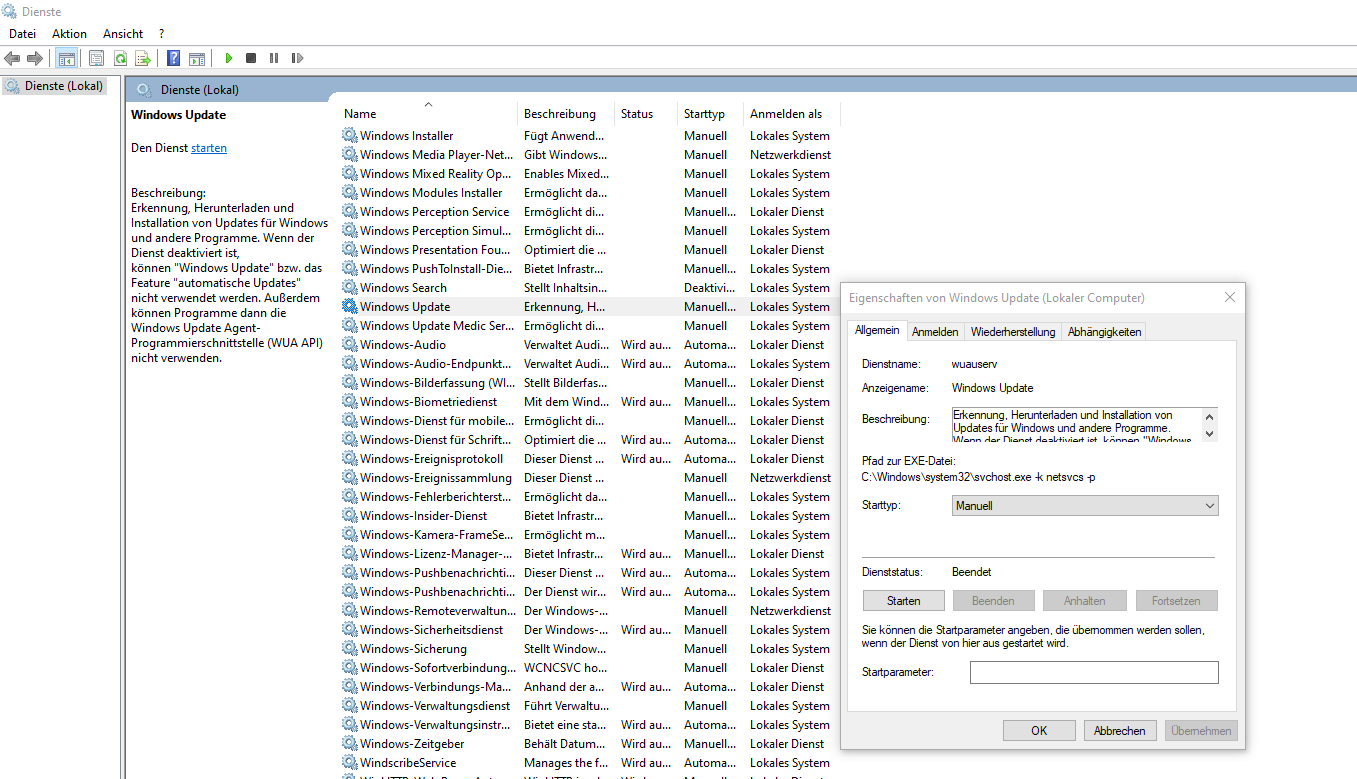This screenshot has height=779, width=1357.
Task: Click gear icon of Windows-Insider-Dienst row
Action: tap(349, 515)
